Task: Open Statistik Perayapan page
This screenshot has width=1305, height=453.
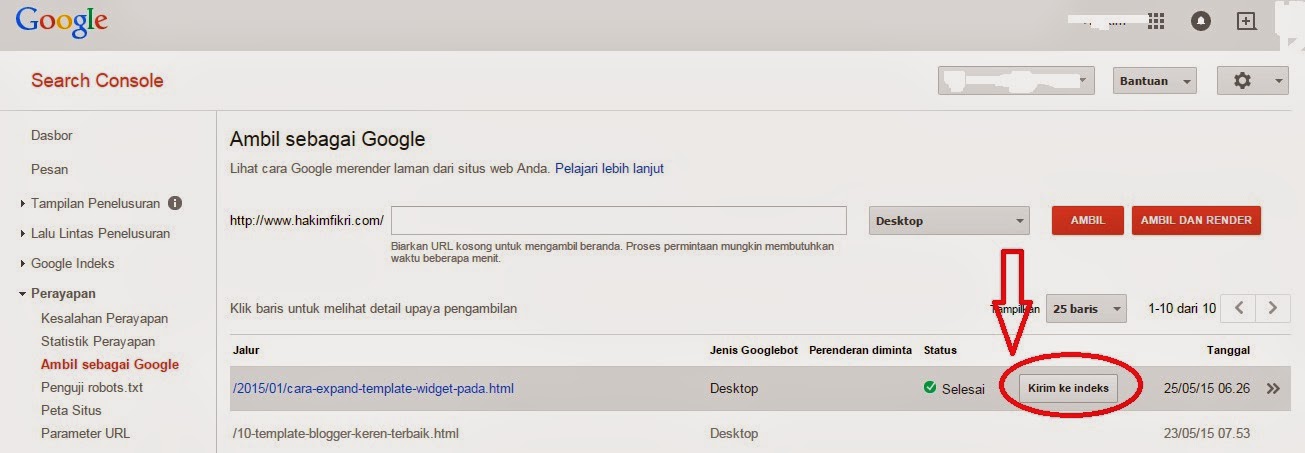Action: pos(98,341)
